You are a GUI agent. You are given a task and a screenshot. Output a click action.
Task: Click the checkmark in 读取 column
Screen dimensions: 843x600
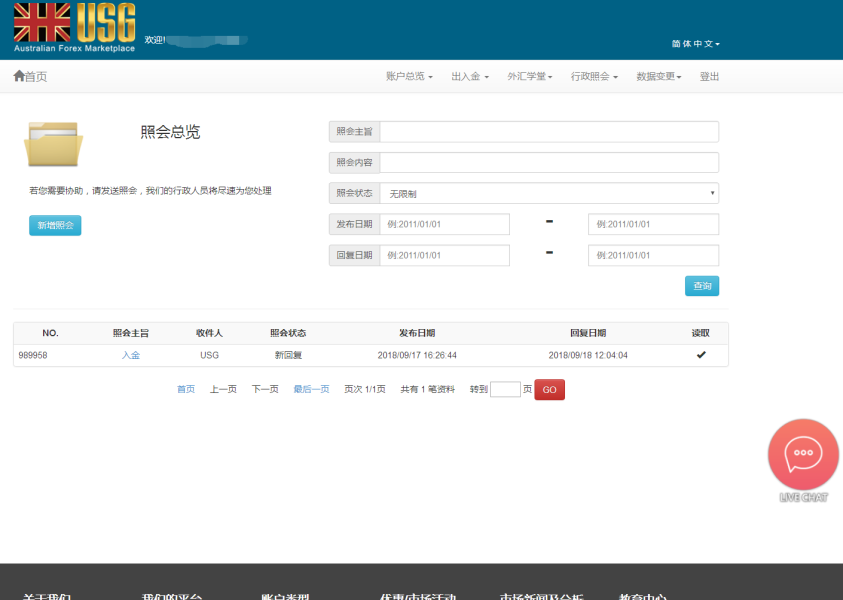[701, 355]
